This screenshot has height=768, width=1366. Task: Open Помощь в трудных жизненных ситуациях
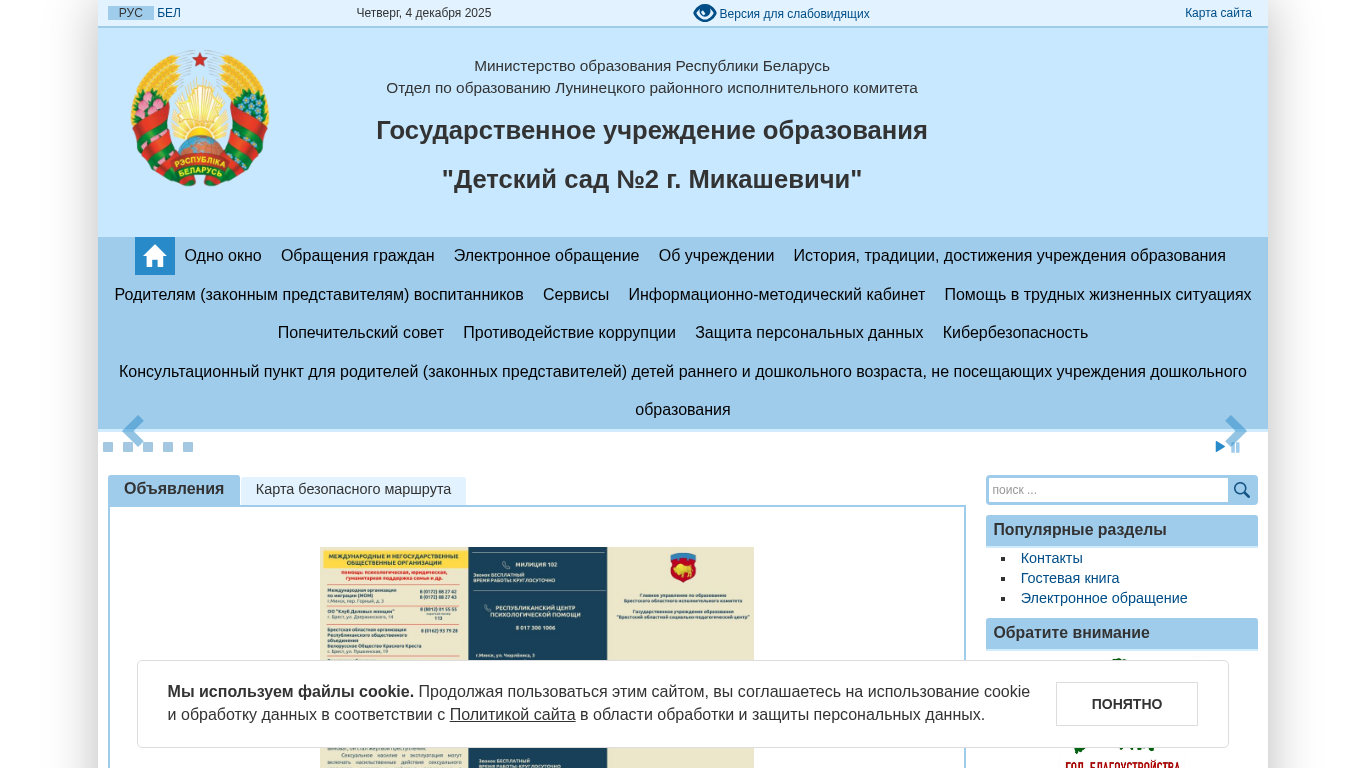(1098, 295)
